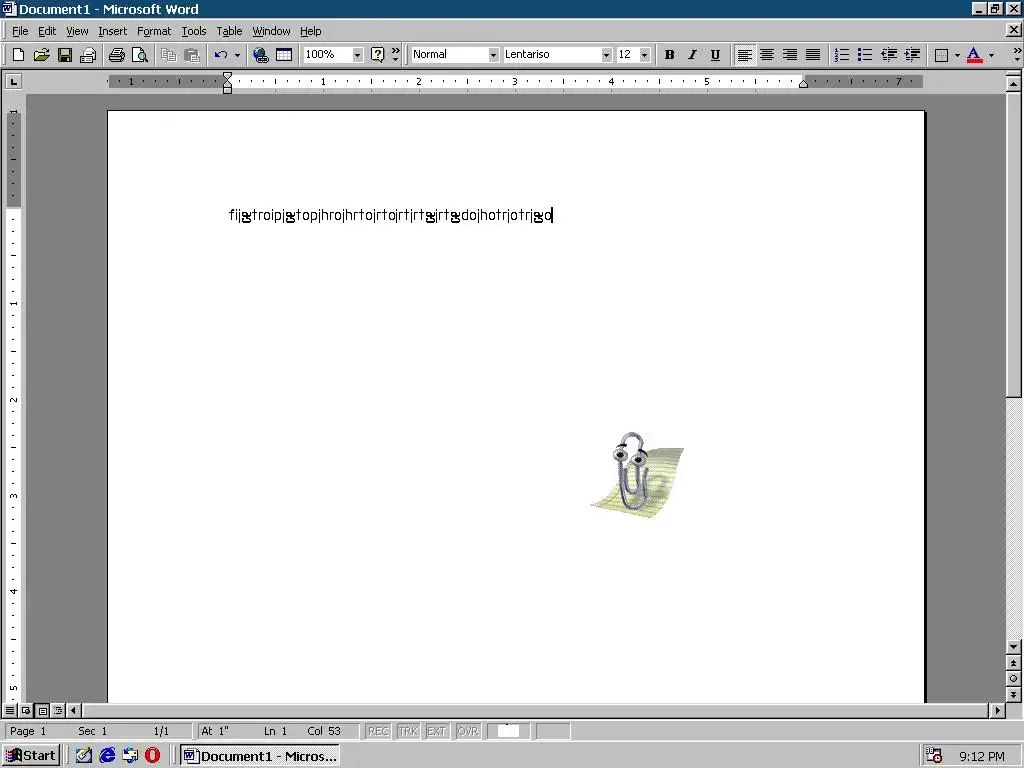Launch Internet Explorer from Quick Launch

[107, 756]
